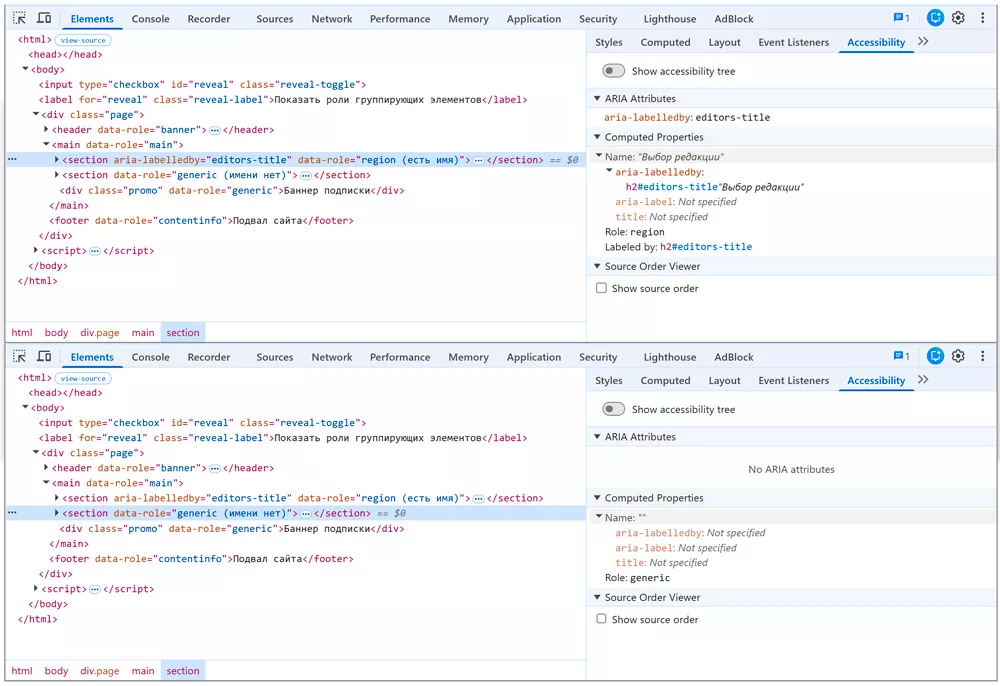
Task: Expand collapsed script content ellipsis in bottom panel
Action: (94, 590)
